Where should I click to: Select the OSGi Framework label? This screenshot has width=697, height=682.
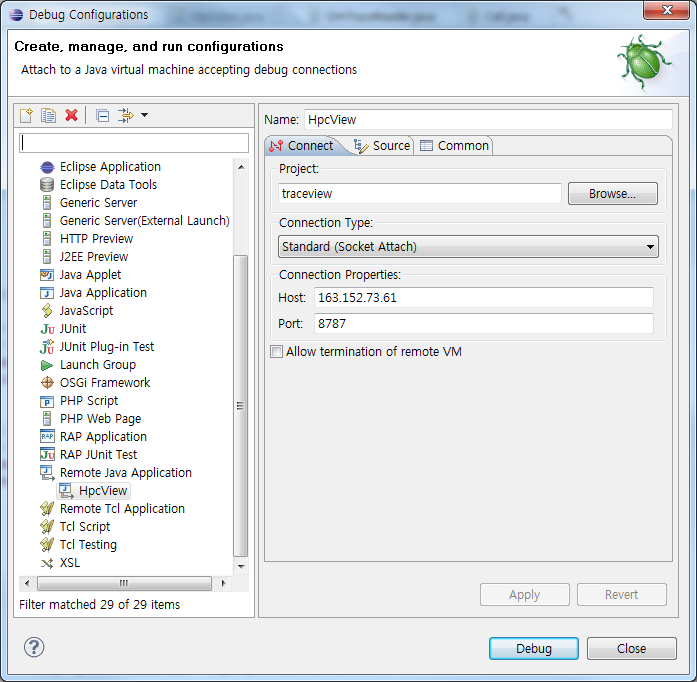pyautogui.click(x=105, y=383)
